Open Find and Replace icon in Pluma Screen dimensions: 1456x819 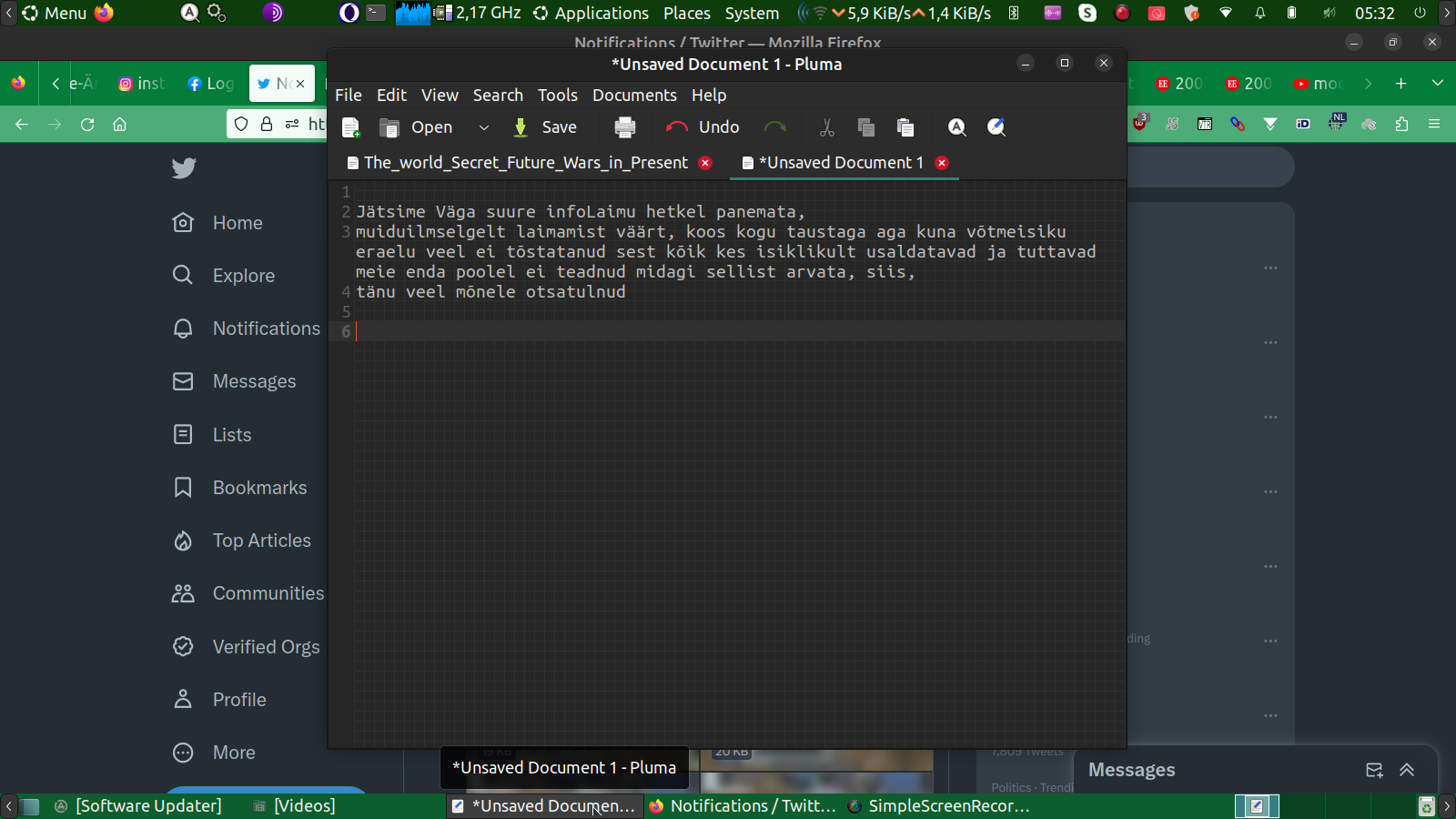[x=996, y=127]
